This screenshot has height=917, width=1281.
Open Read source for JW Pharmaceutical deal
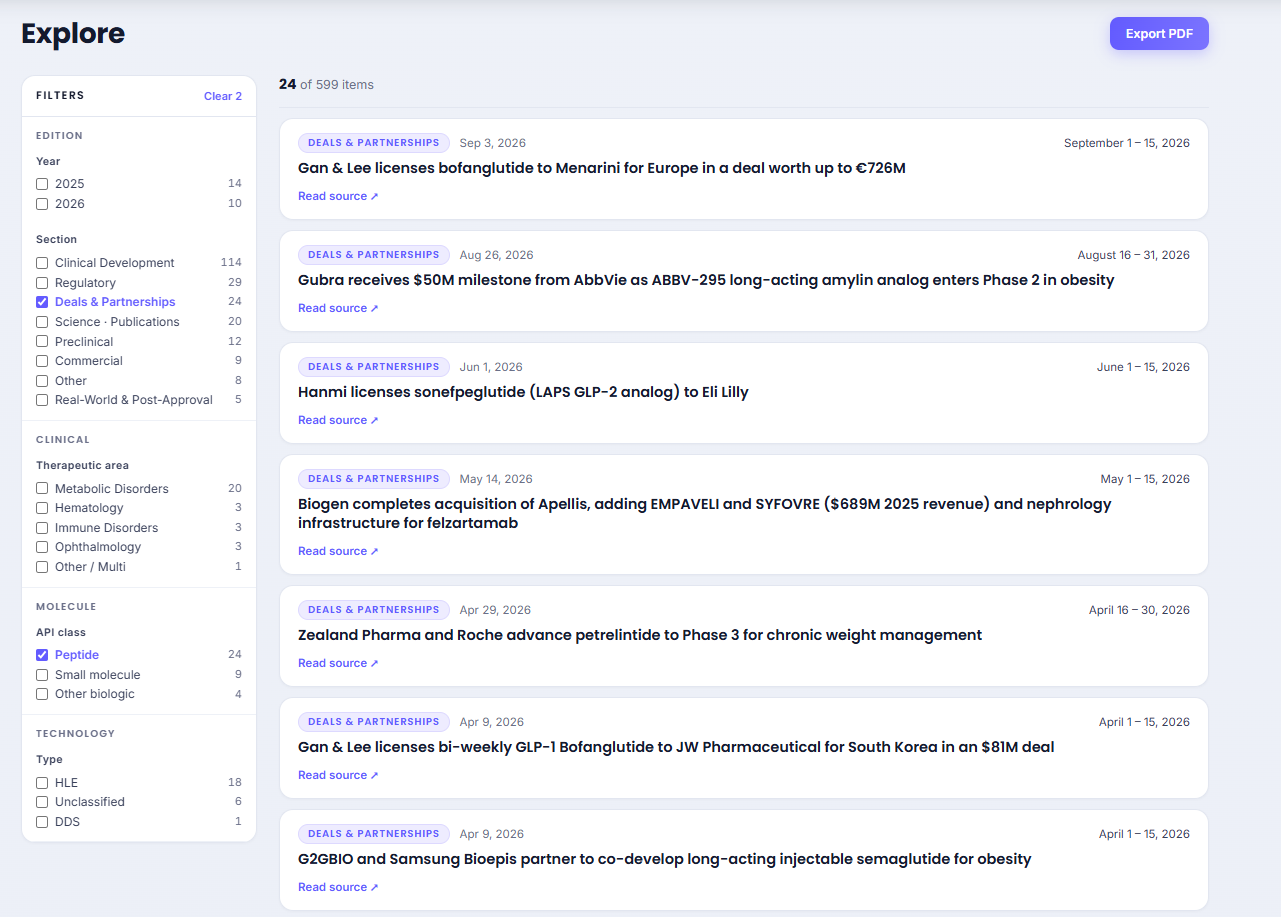(x=338, y=775)
